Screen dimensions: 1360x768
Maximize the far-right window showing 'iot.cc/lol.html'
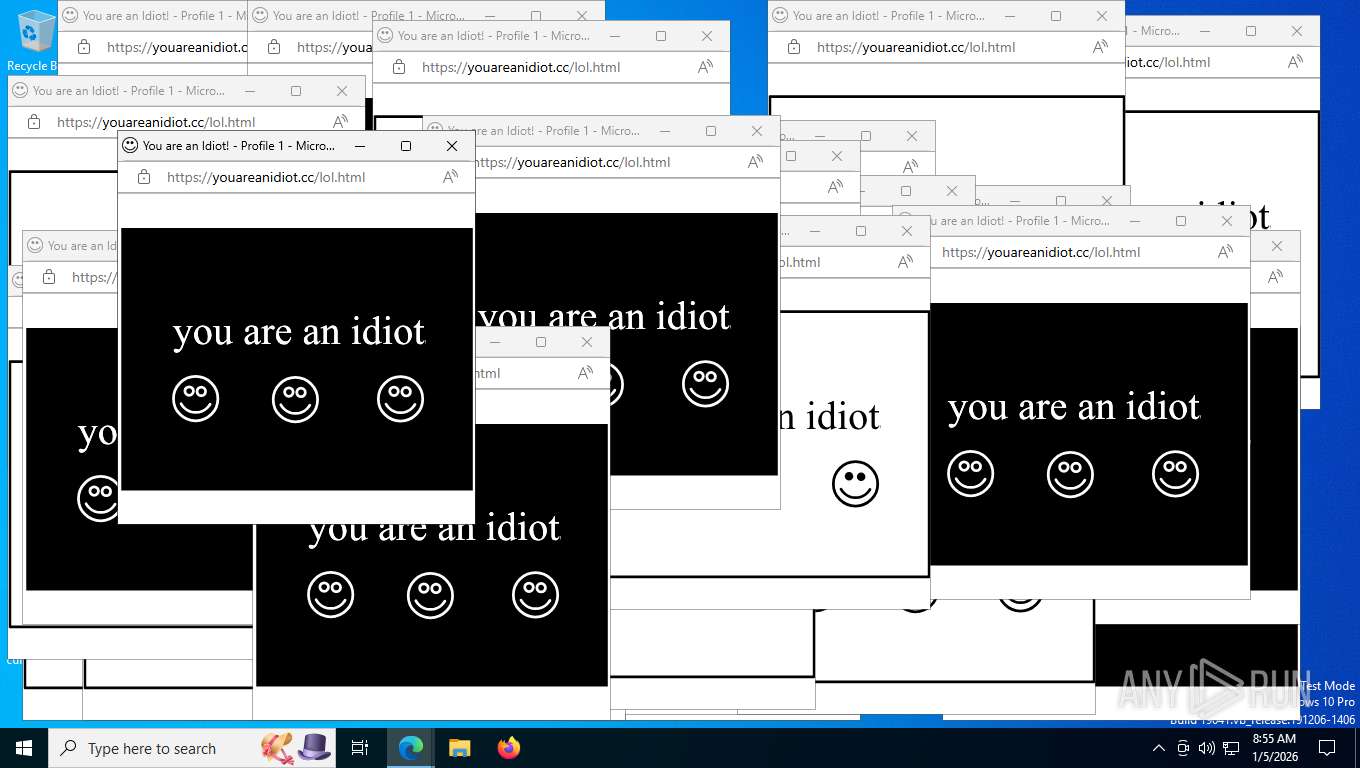click(1251, 31)
